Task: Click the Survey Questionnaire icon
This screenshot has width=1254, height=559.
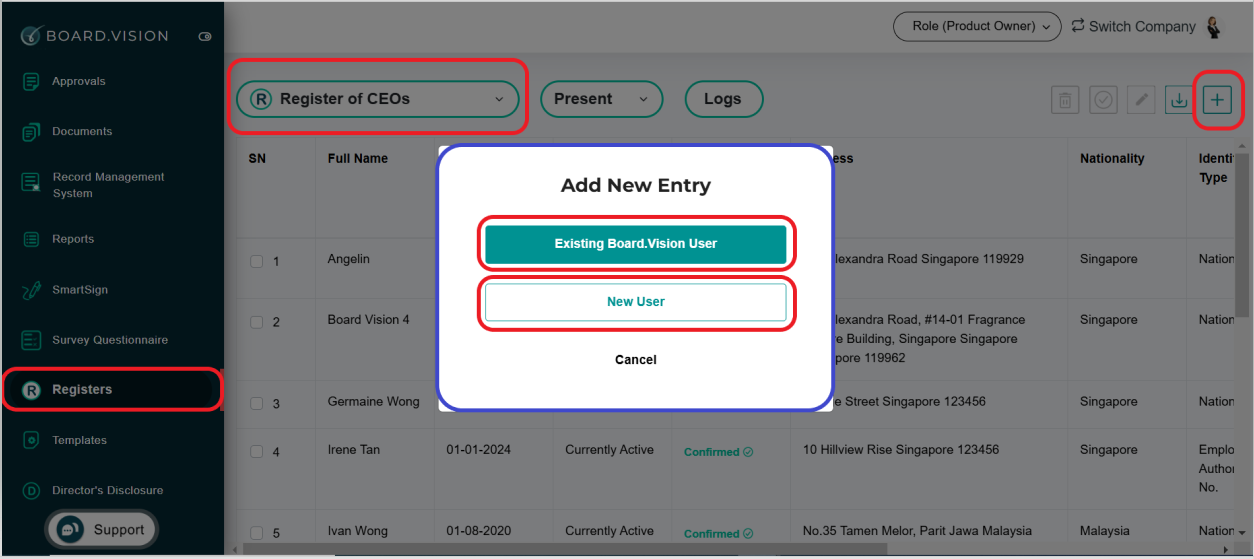Action: pyautogui.click(x=31, y=340)
